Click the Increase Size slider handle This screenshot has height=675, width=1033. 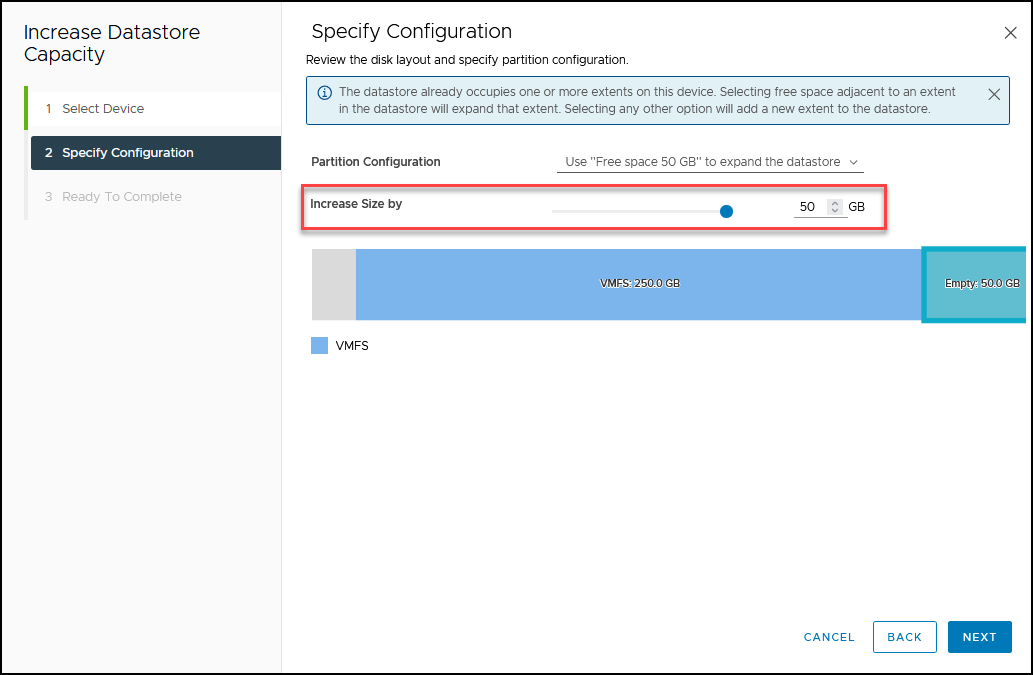[726, 211]
